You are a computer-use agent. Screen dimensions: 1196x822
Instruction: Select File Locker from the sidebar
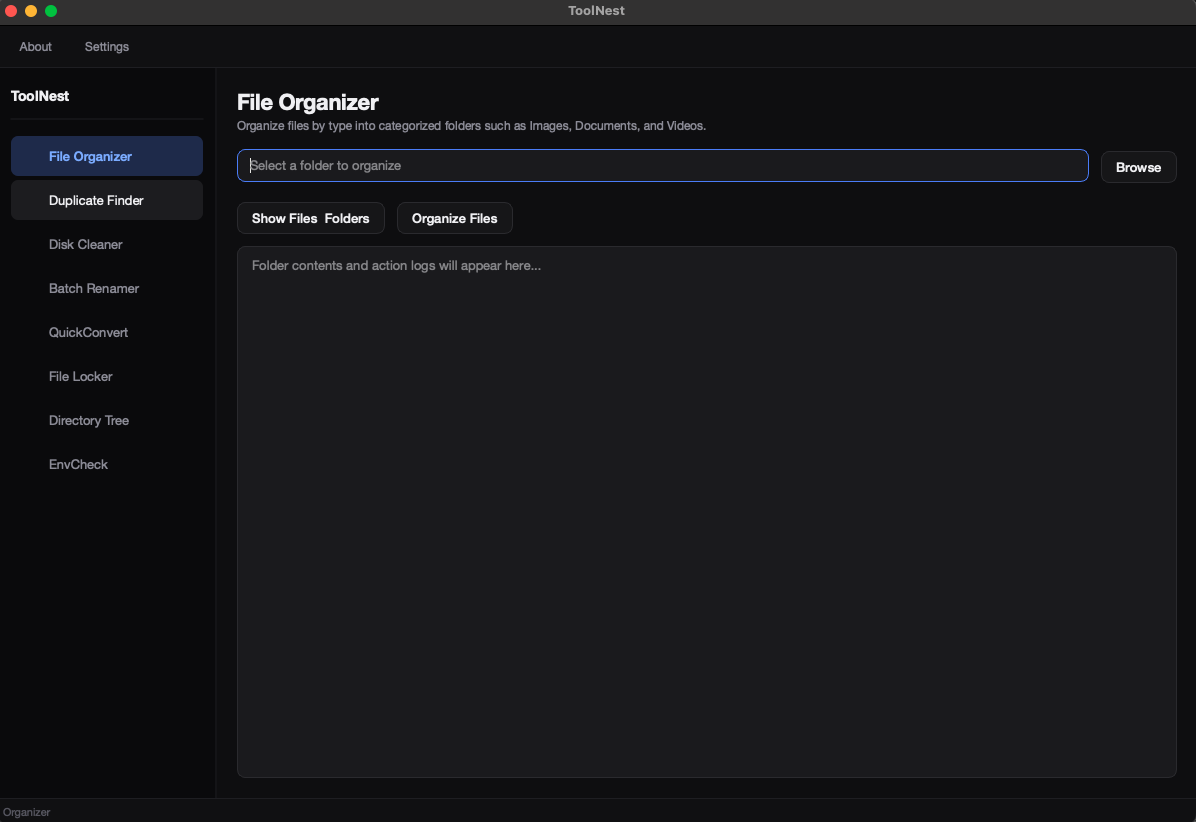pos(107,377)
